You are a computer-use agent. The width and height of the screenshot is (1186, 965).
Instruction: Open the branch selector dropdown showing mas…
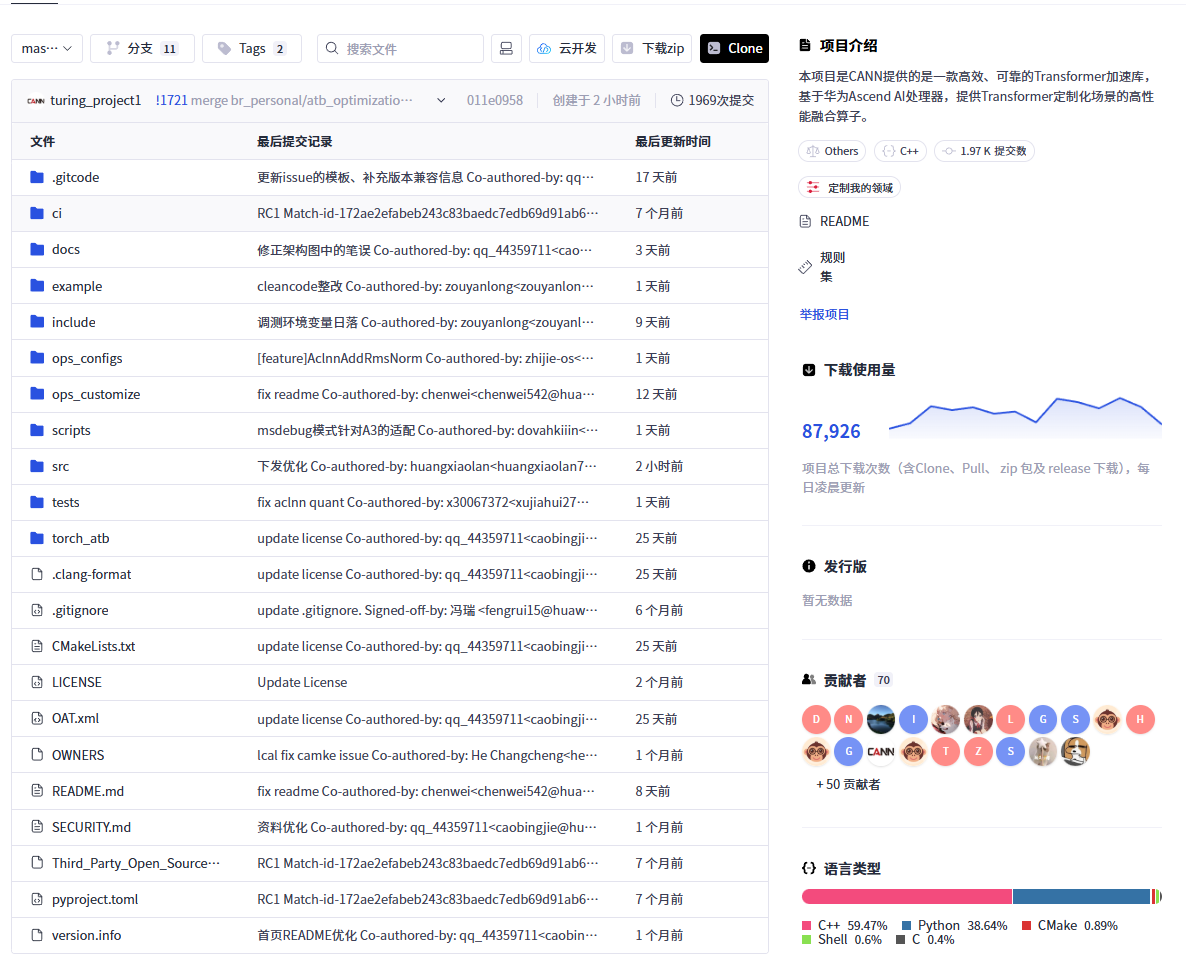[x=47, y=48]
